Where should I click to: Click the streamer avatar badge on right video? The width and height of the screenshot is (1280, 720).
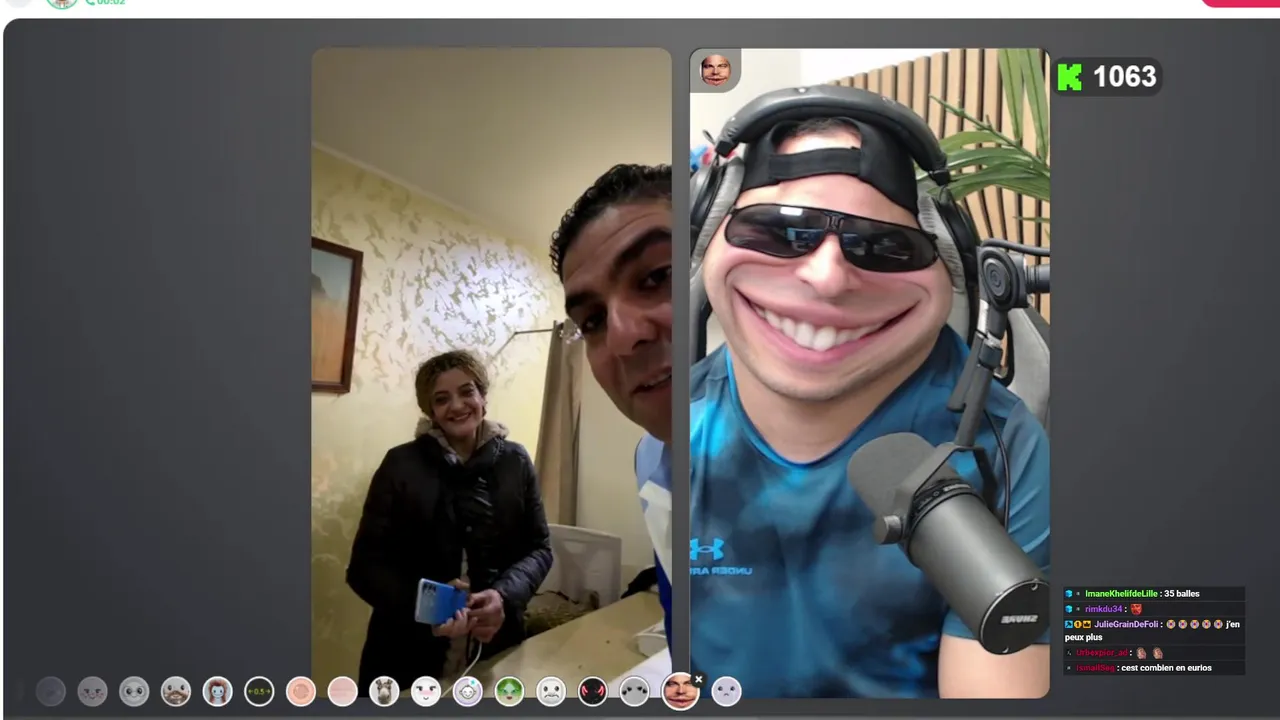tap(716, 71)
